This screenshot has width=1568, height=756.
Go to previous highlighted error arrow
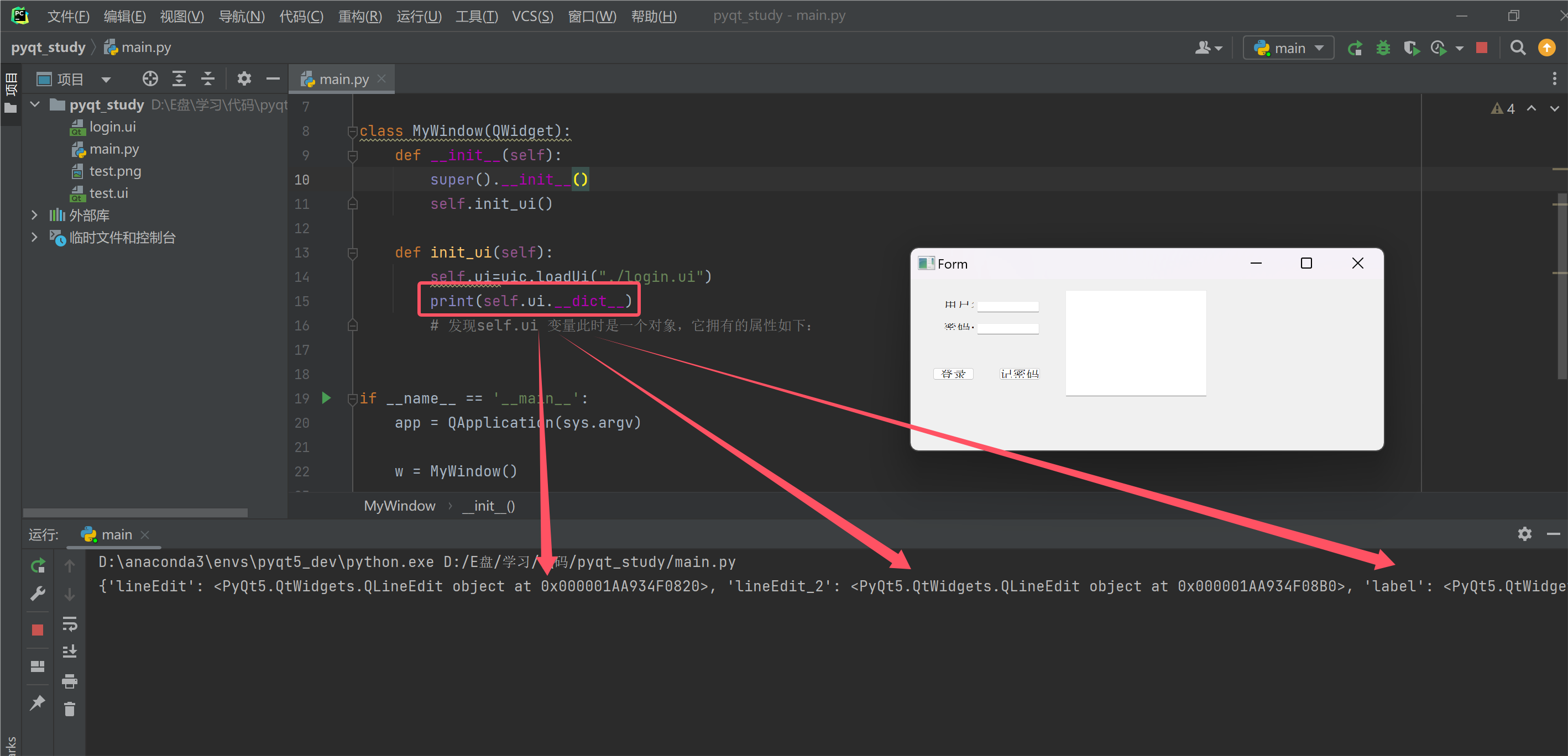[x=1532, y=109]
